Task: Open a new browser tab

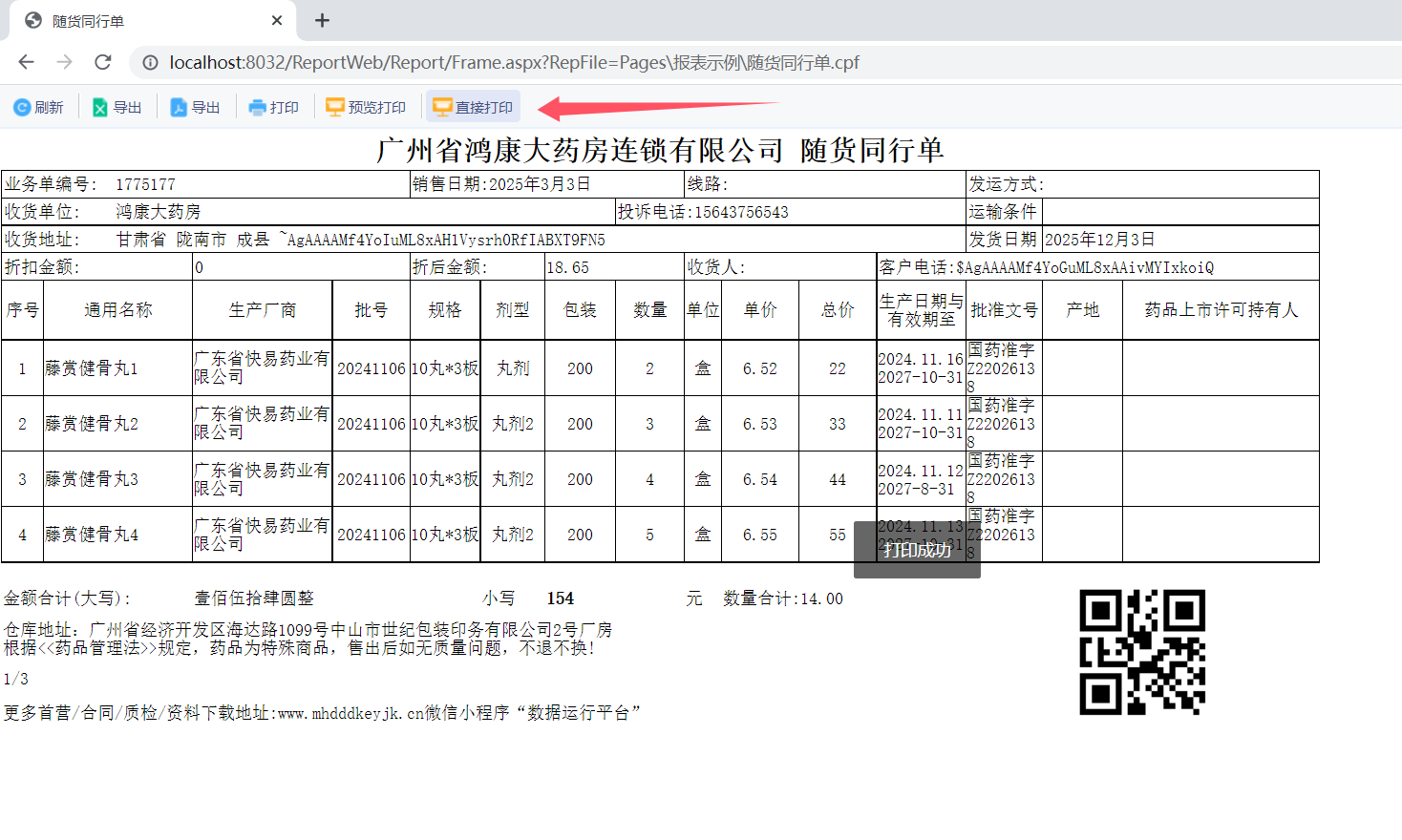Action: point(322,20)
